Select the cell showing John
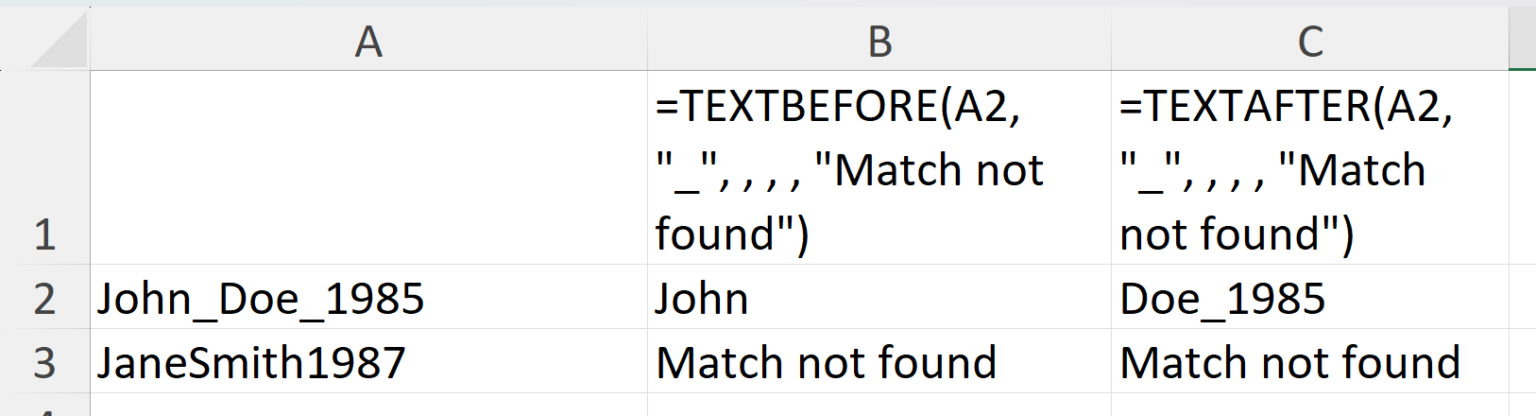This screenshot has height=416, width=1536. tap(879, 298)
